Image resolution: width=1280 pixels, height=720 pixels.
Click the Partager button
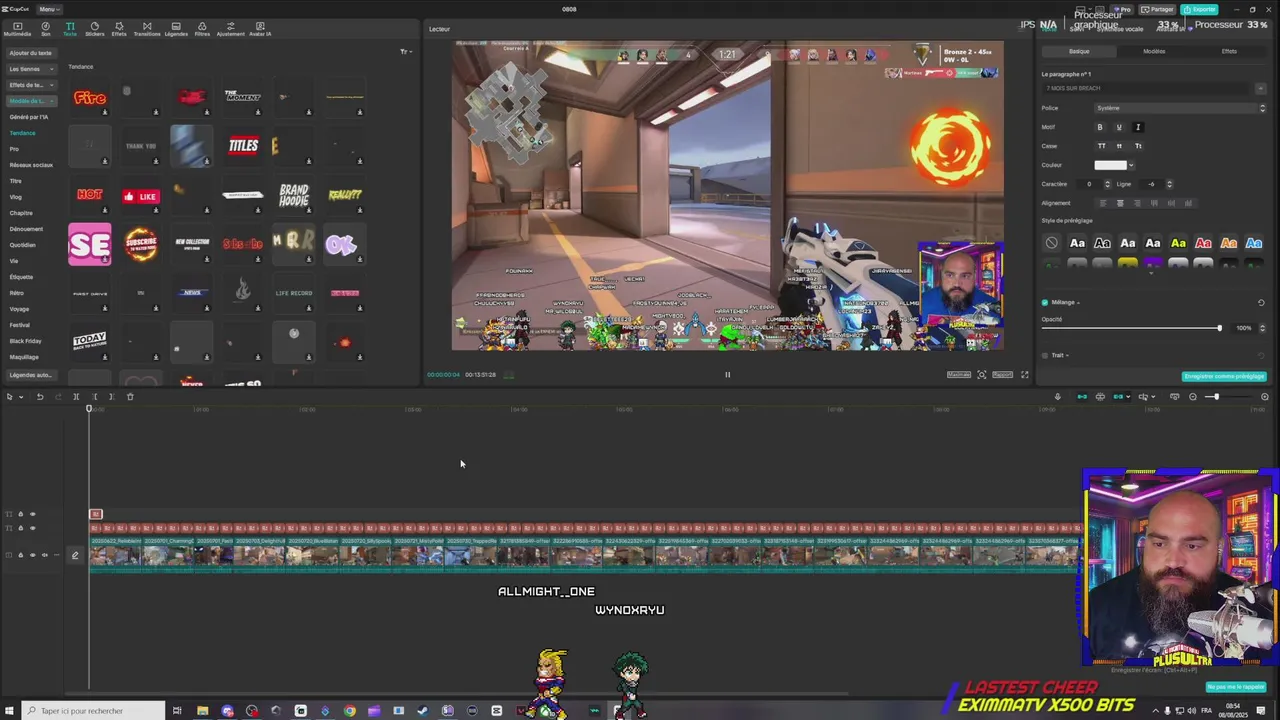click(x=1158, y=9)
